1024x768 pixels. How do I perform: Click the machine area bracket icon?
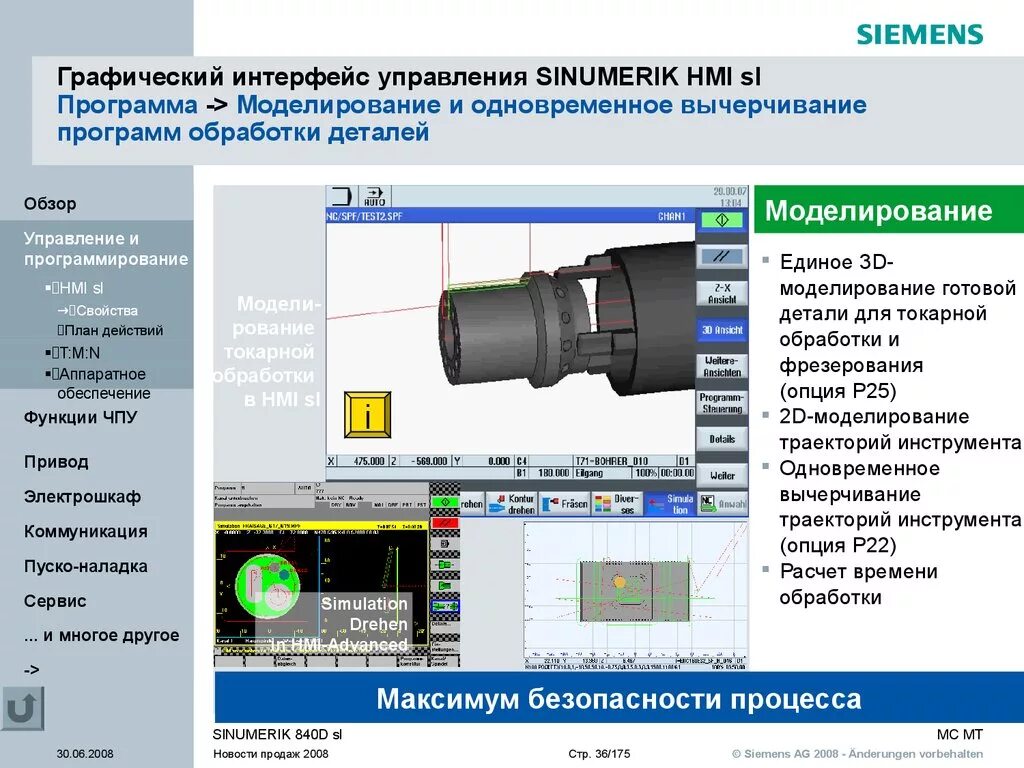click(341, 197)
